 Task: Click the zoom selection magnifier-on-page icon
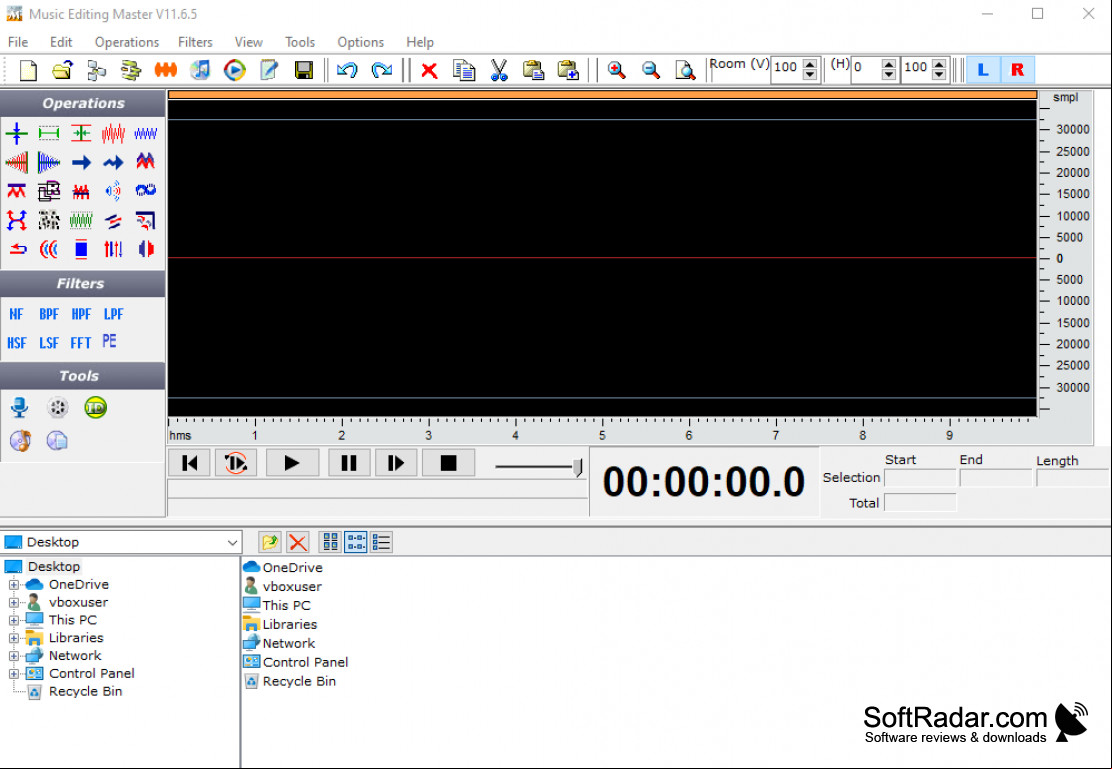[685, 70]
